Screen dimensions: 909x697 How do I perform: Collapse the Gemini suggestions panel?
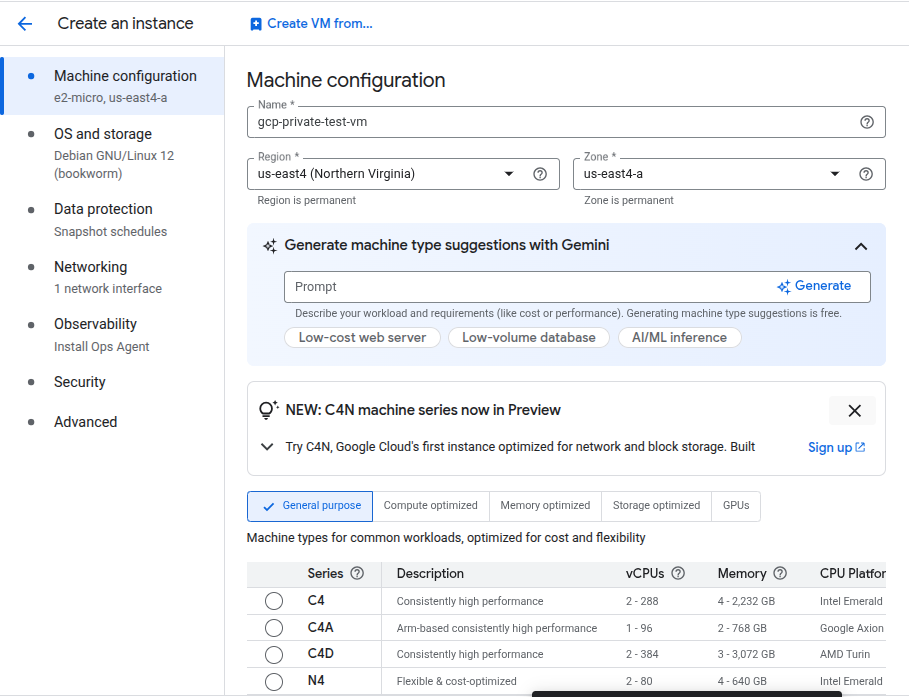pos(861,246)
